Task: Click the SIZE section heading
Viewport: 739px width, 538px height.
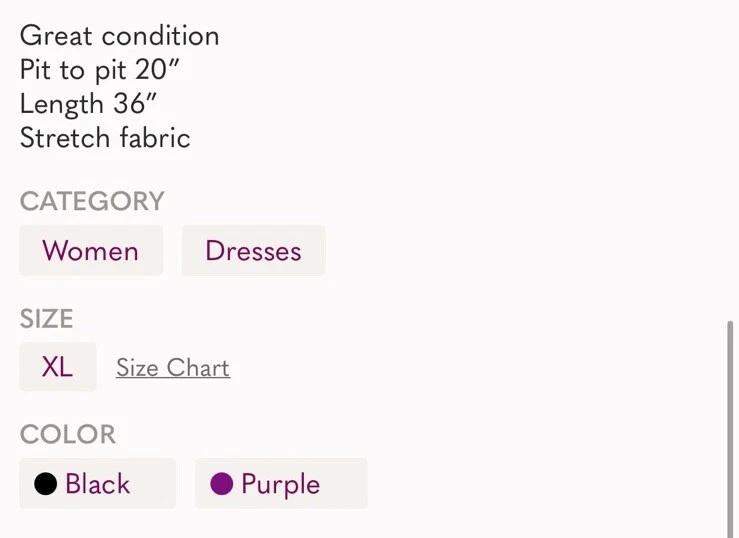Action: coord(47,319)
